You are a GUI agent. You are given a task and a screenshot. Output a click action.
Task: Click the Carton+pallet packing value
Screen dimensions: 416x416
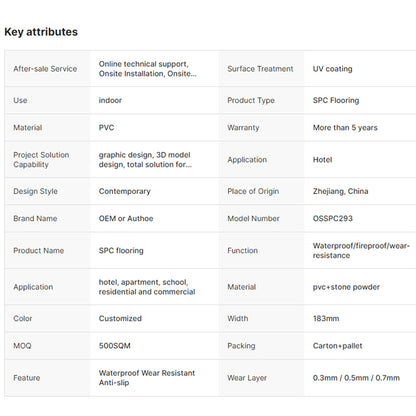pyautogui.click(x=337, y=346)
